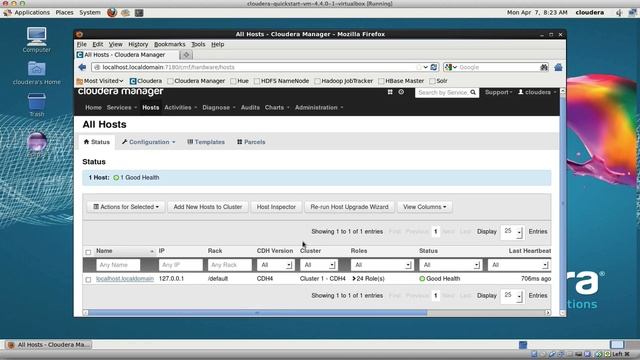Open the Administration dropdown menu
Screen dimensions: 640x360
click(x=319, y=108)
